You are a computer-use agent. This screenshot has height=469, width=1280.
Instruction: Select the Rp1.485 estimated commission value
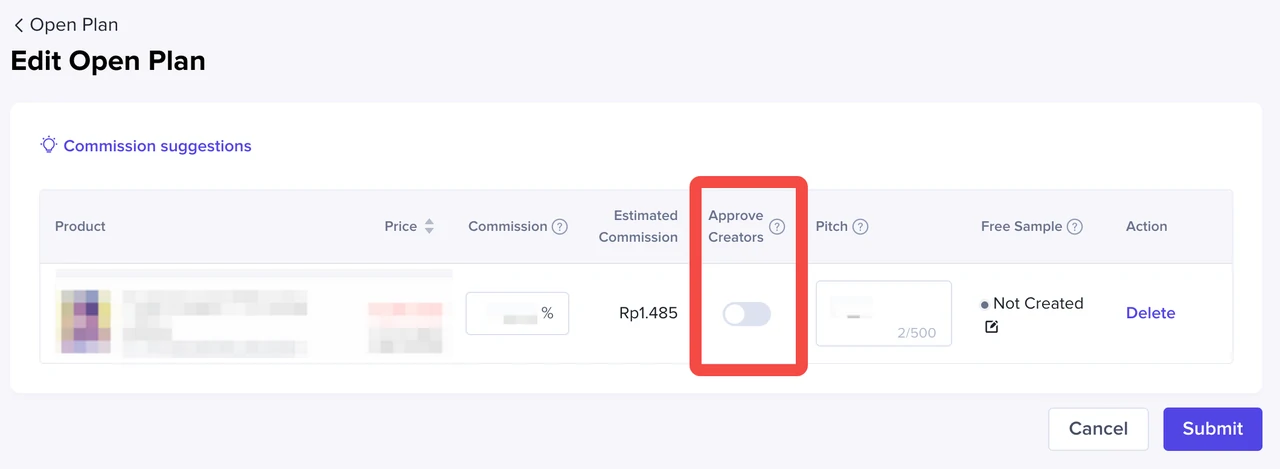[648, 313]
